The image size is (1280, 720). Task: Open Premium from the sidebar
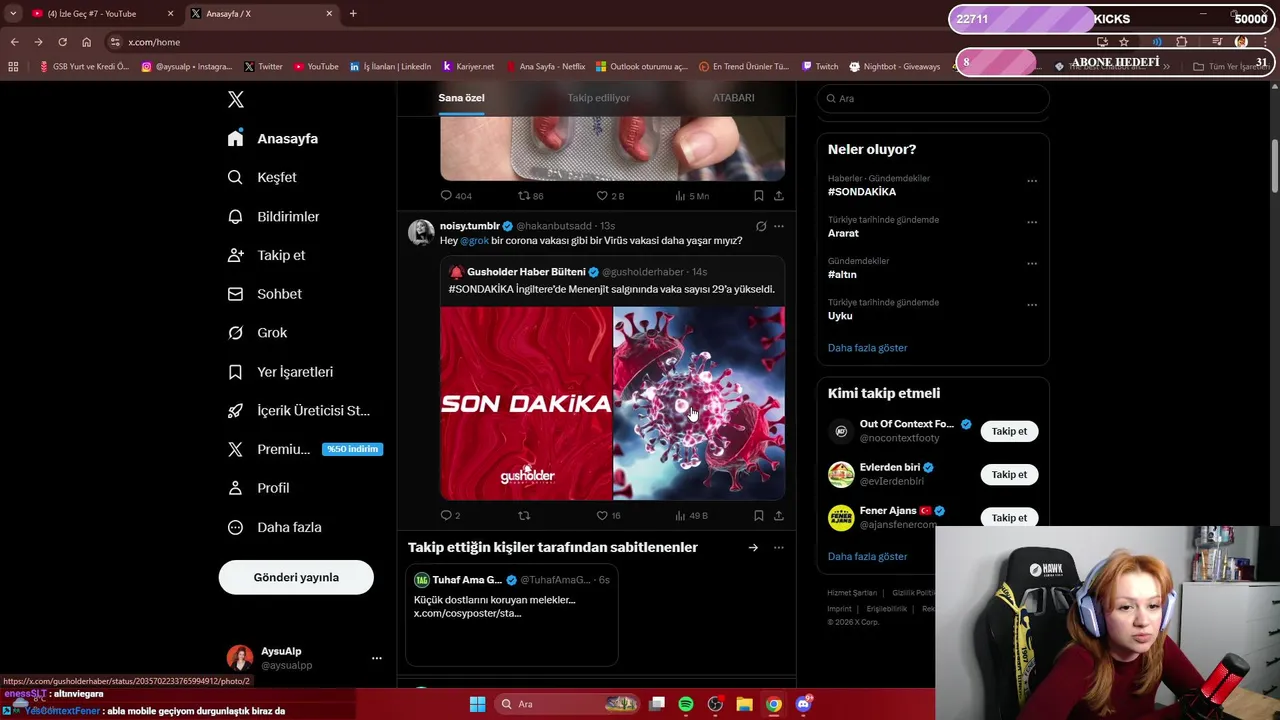point(304,449)
